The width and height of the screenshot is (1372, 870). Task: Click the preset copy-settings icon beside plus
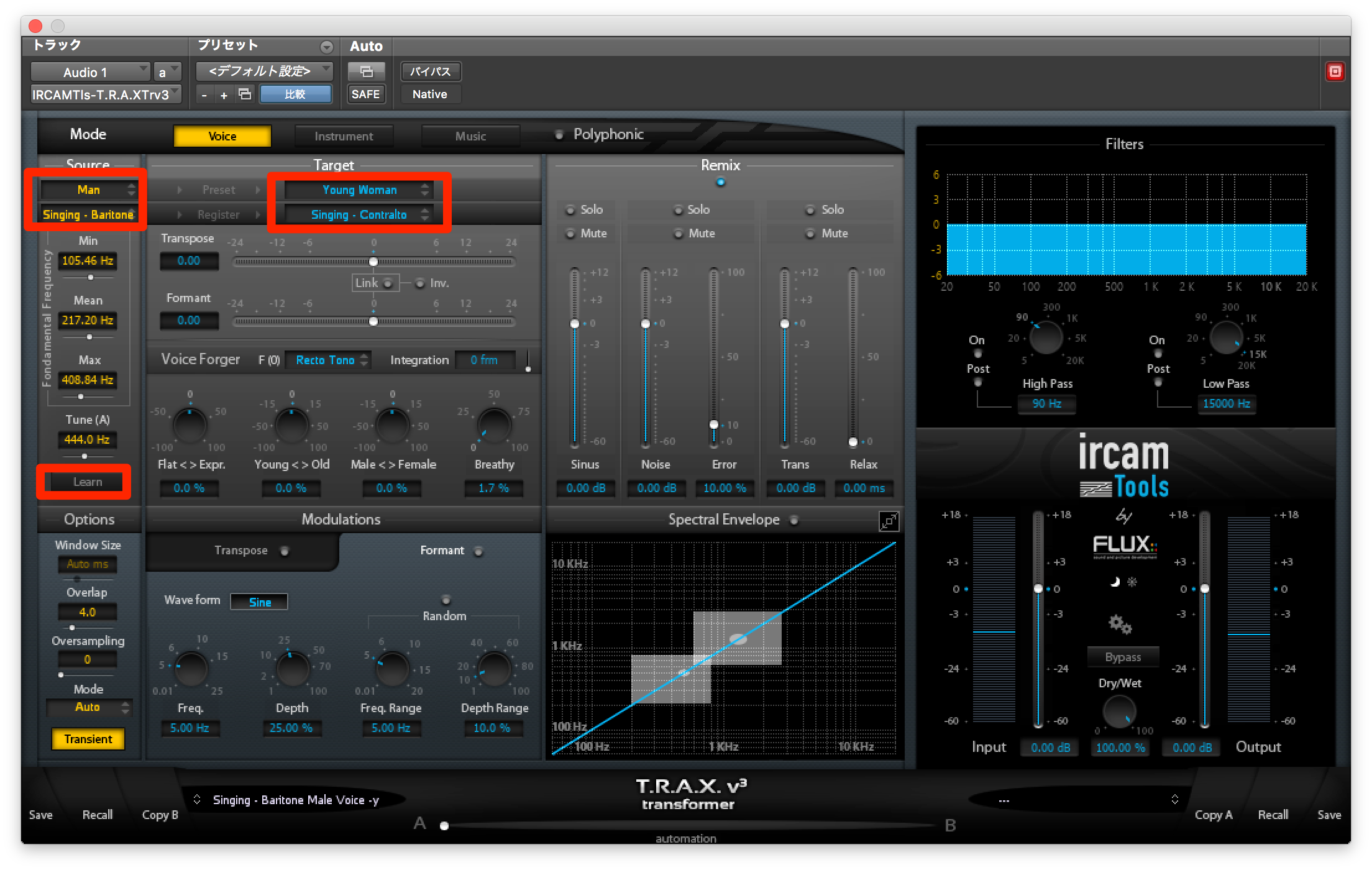(x=245, y=94)
